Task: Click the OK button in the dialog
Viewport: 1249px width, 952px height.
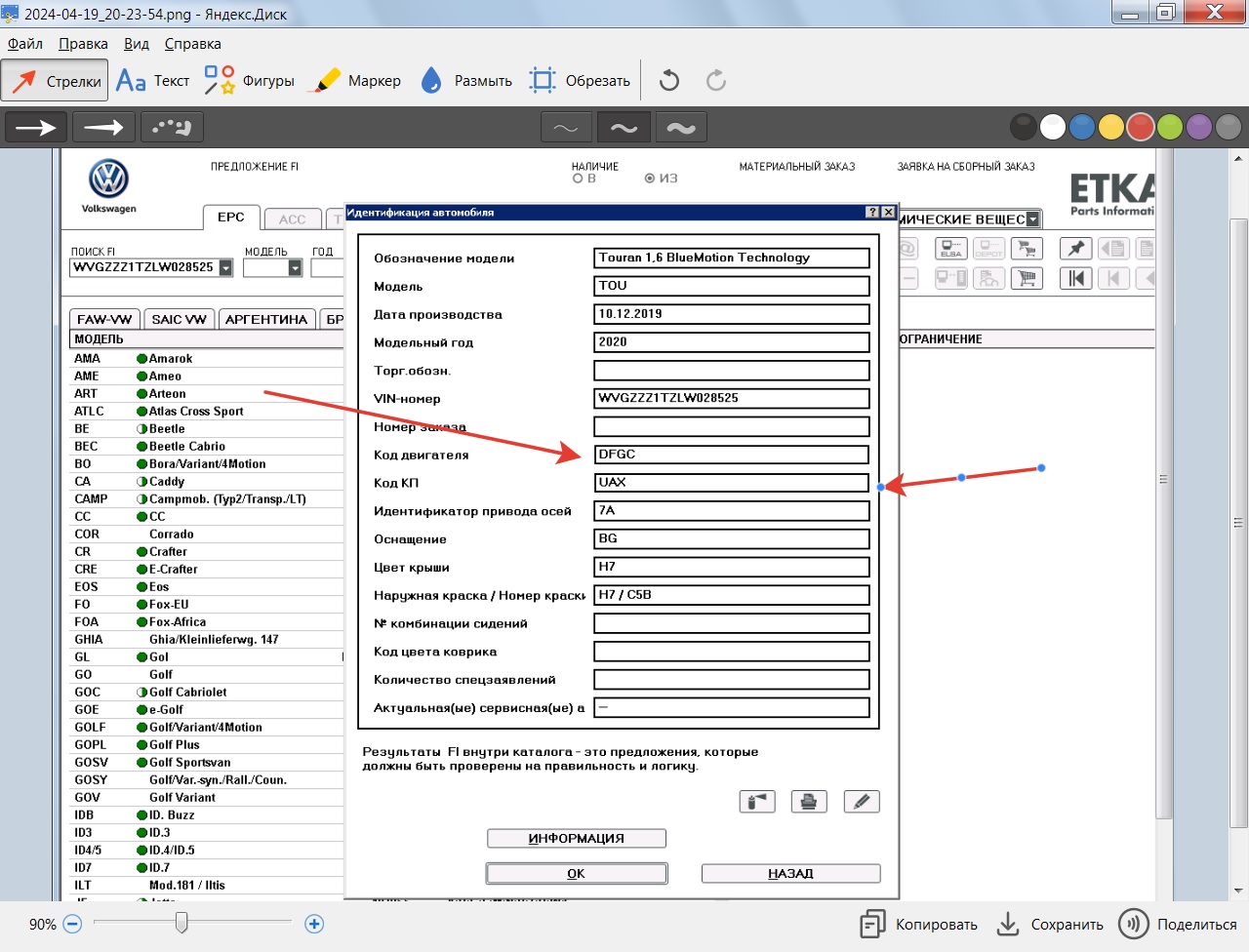Action: coord(577,874)
